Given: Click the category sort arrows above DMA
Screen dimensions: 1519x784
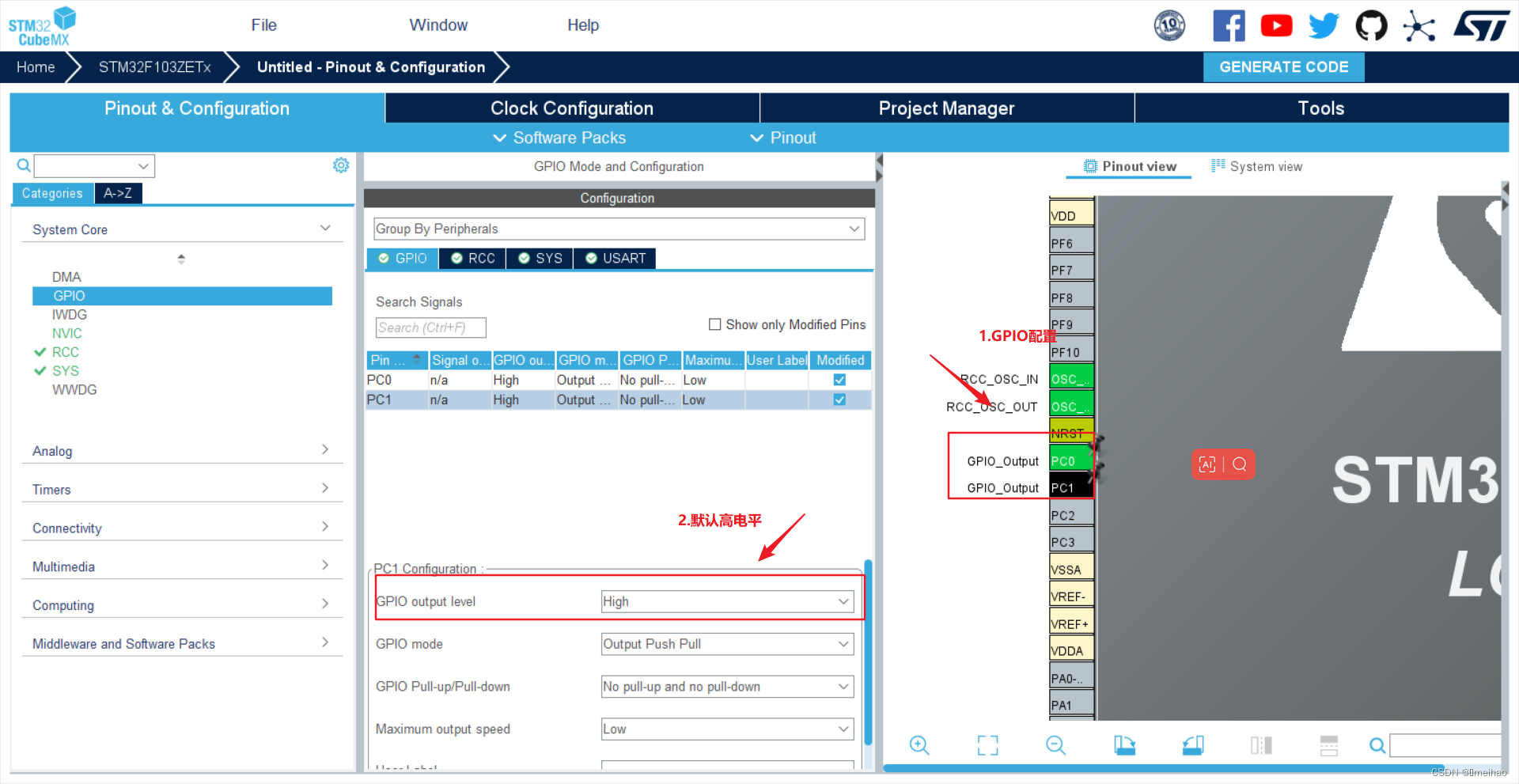Looking at the screenshot, I should pyautogui.click(x=181, y=259).
